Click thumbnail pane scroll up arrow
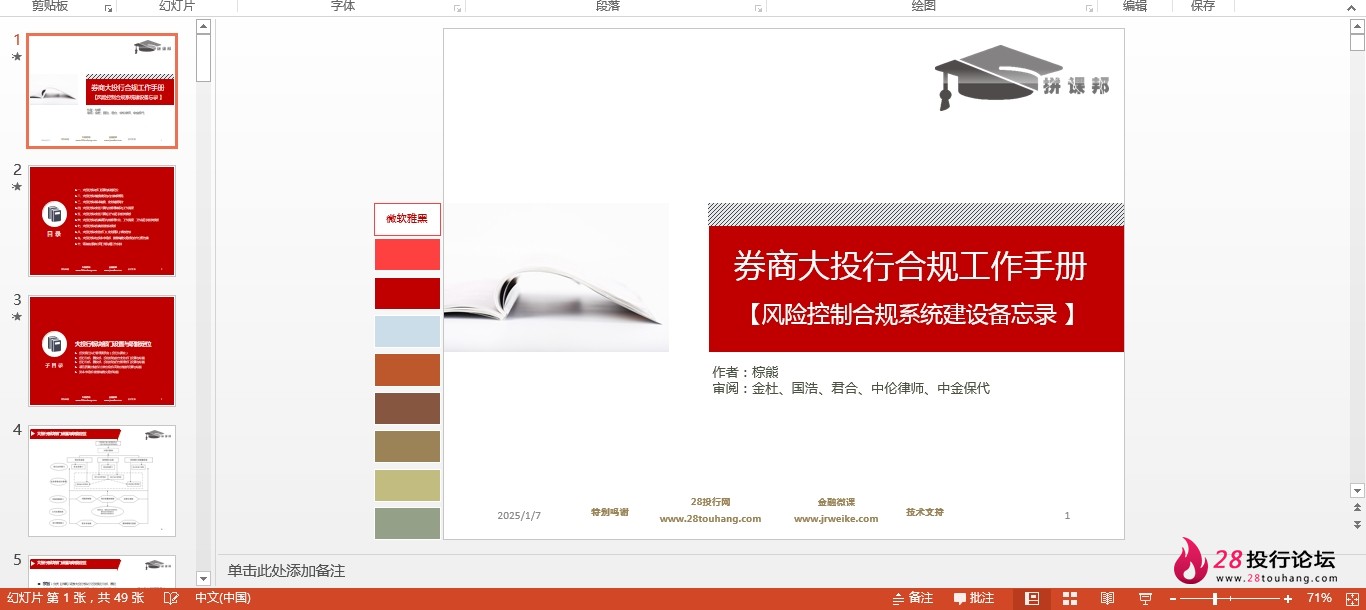Viewport: 1366px width, 610px height. (x=204, y=27)
